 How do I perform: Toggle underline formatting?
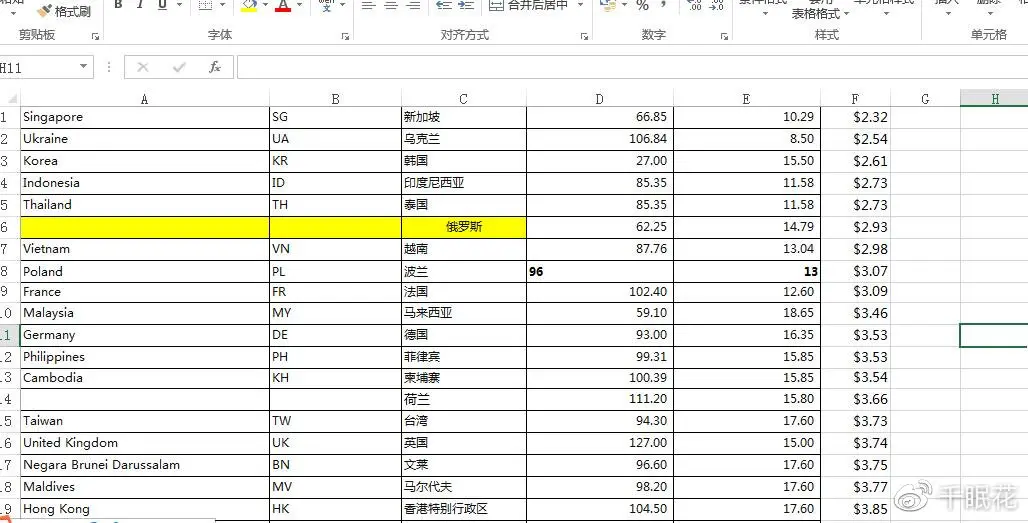click(x=161, y=5)
